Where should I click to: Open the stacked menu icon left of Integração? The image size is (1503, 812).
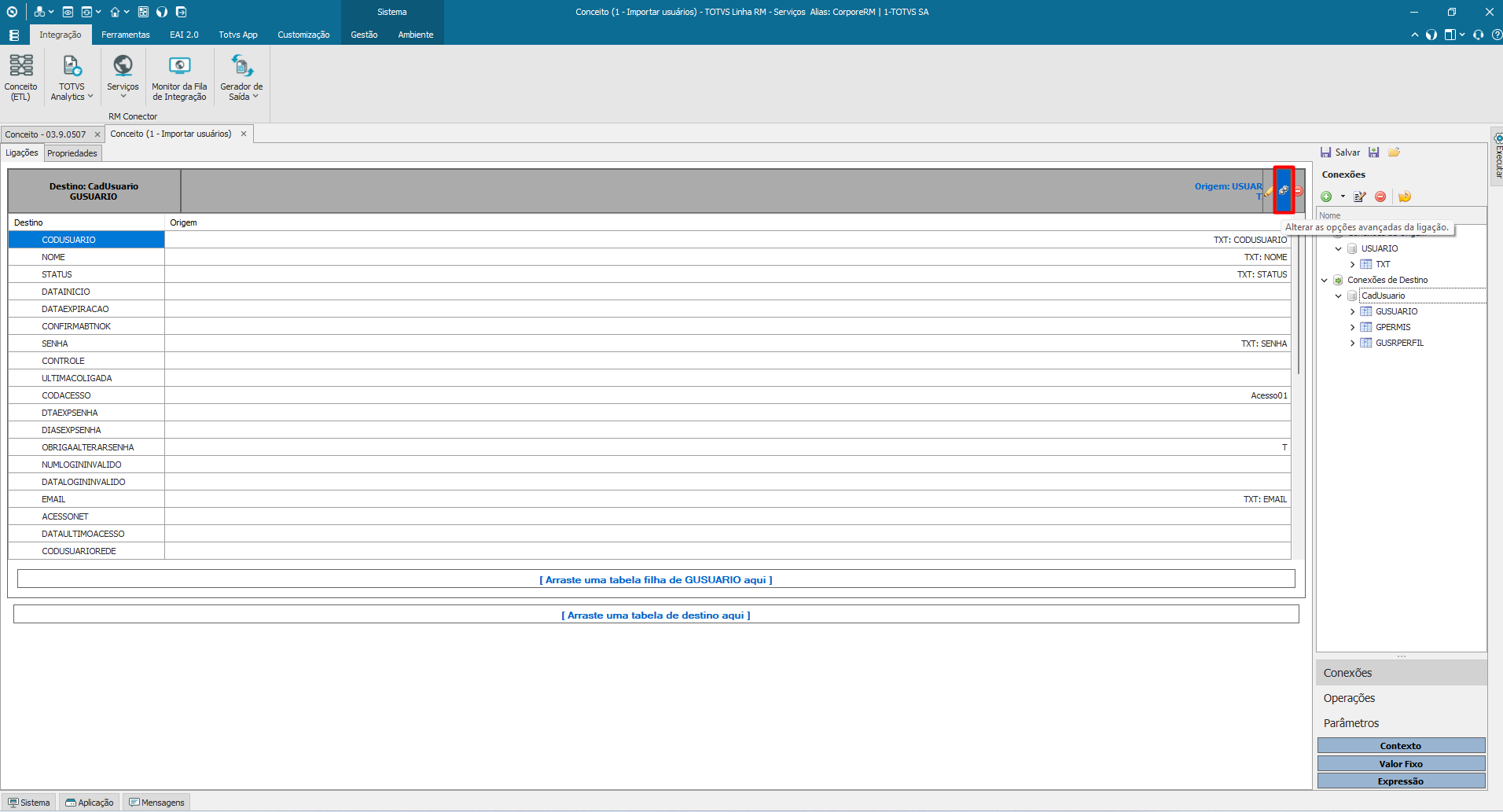[14, 35]
